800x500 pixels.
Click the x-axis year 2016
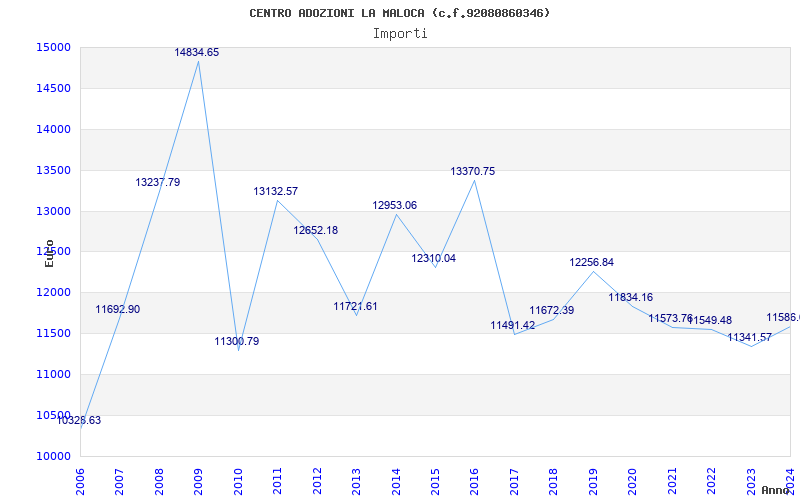point(474,481)
